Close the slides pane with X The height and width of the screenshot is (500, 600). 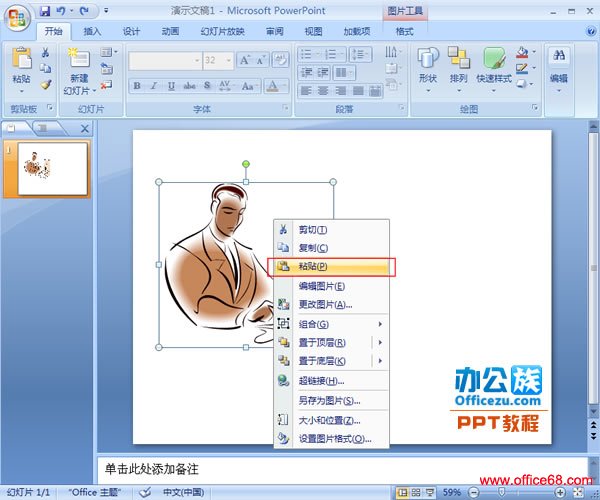(85, 129)
